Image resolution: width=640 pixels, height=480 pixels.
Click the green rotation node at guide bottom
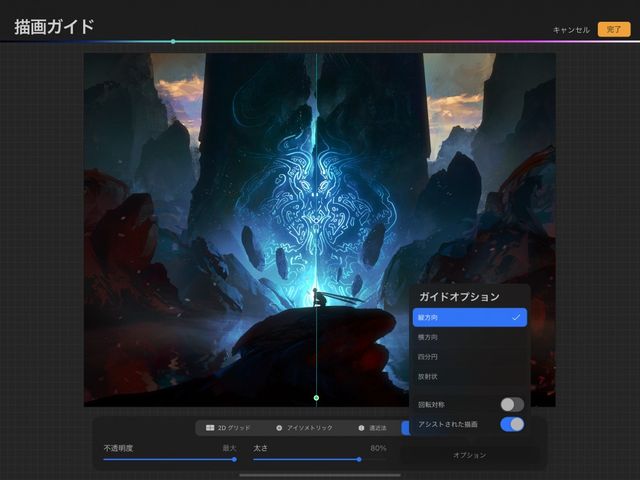316,398
